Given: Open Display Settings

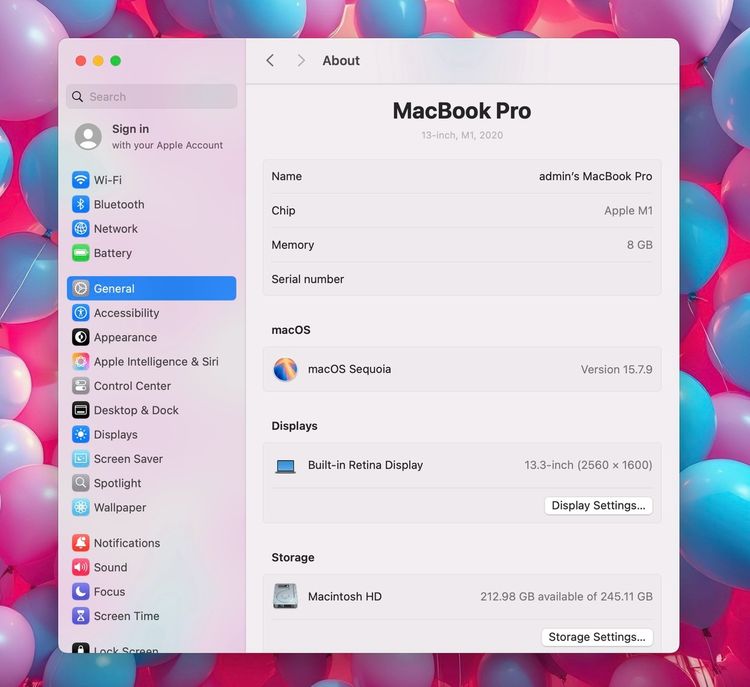Looking at the screenshot, I should coord(598,506).
